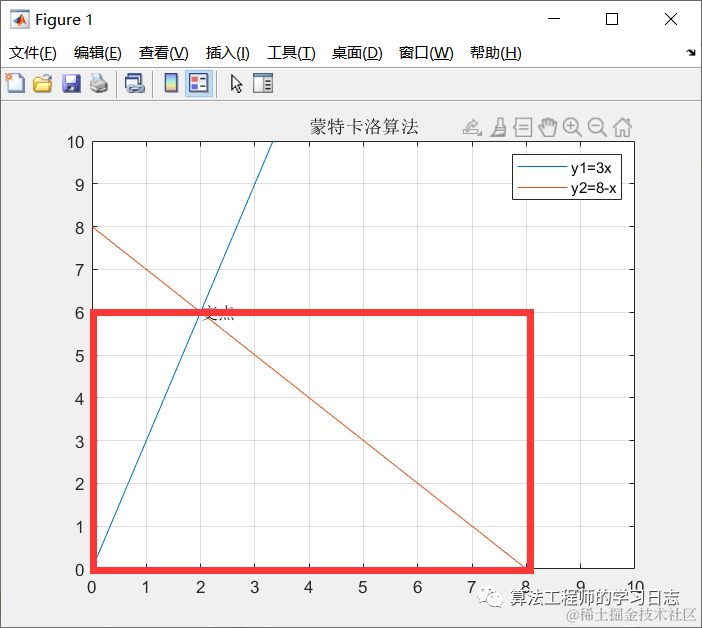Select the zoom out magnifier
The height and width of the screenshot is (628, 702).
pyautogui.click(x=597, y=128)
